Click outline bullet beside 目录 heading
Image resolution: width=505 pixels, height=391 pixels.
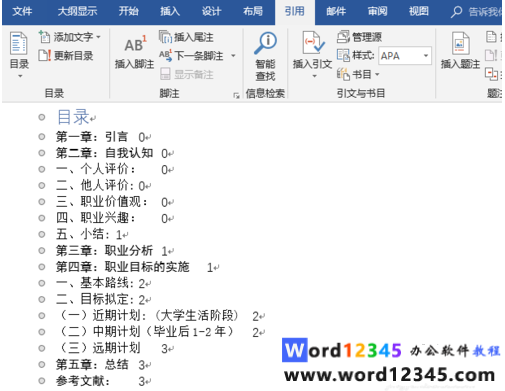tap(42, 117)
